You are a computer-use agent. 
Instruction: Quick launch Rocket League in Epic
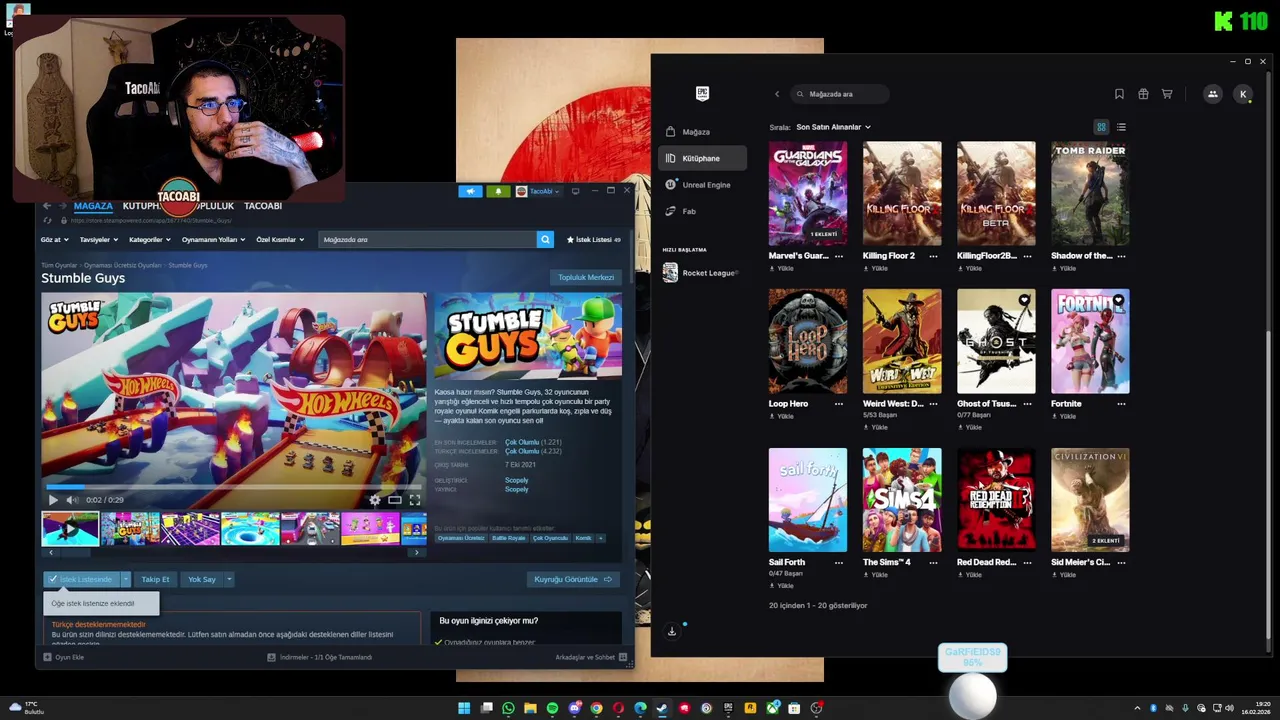pyautogui.click(x=701, y=273)
